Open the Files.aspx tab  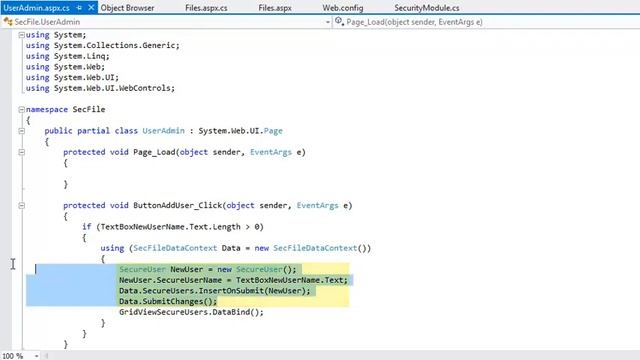pyautogui.click(x=275, y=8)
